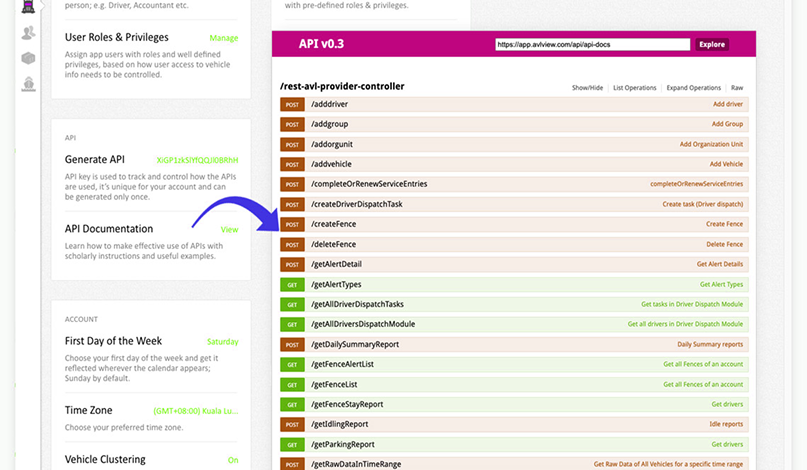Image resolution: width=807 pixels, height=470 pixels.
Task: Click the GET badge next to /getFenceList
Action: [293, 384]
